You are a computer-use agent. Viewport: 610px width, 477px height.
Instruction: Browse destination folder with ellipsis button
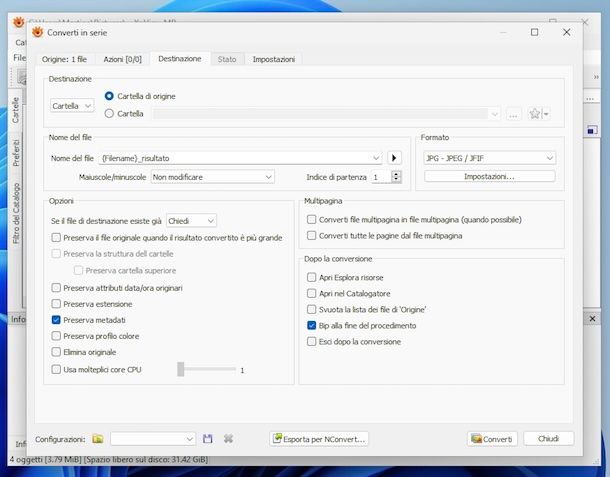(513, 114)
